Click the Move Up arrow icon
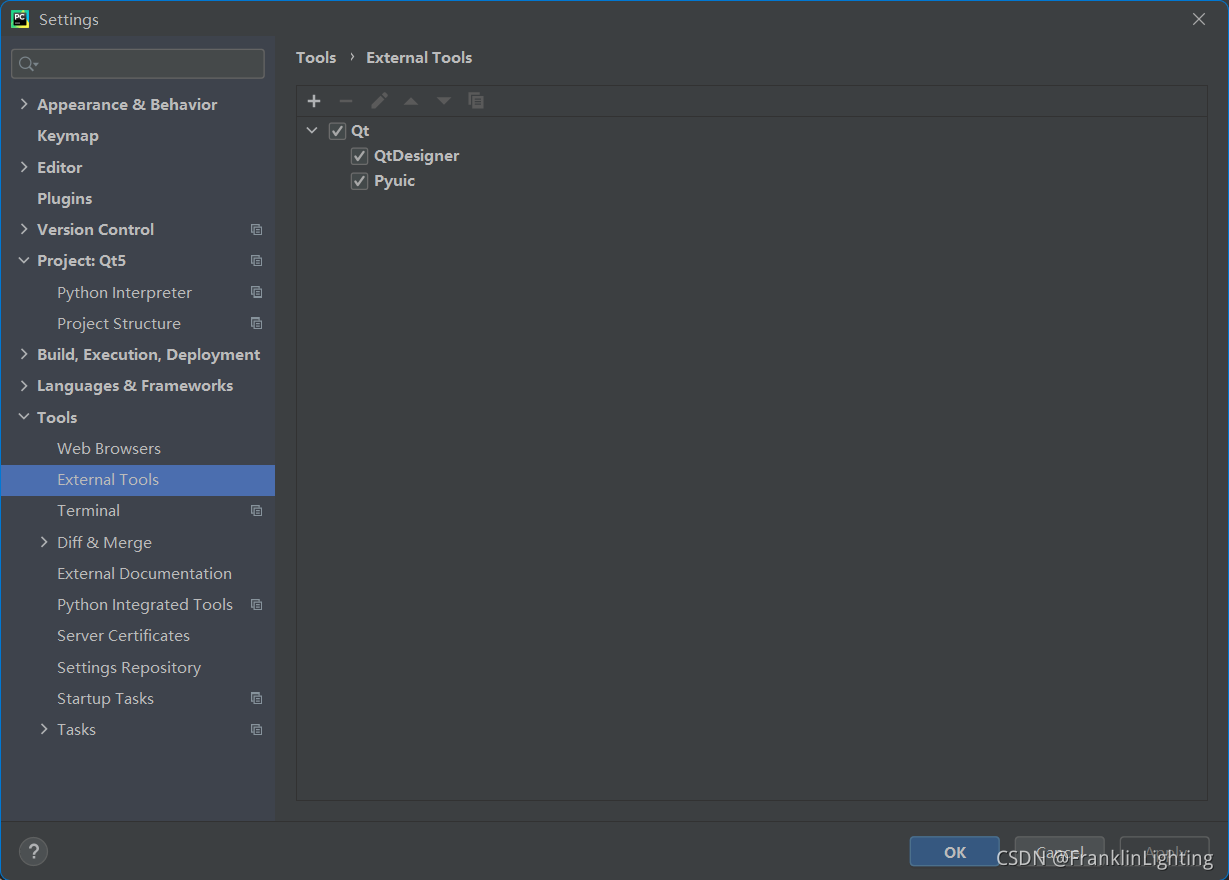The width and height of the screenshot is (1229, 880). tap(411, 101)
